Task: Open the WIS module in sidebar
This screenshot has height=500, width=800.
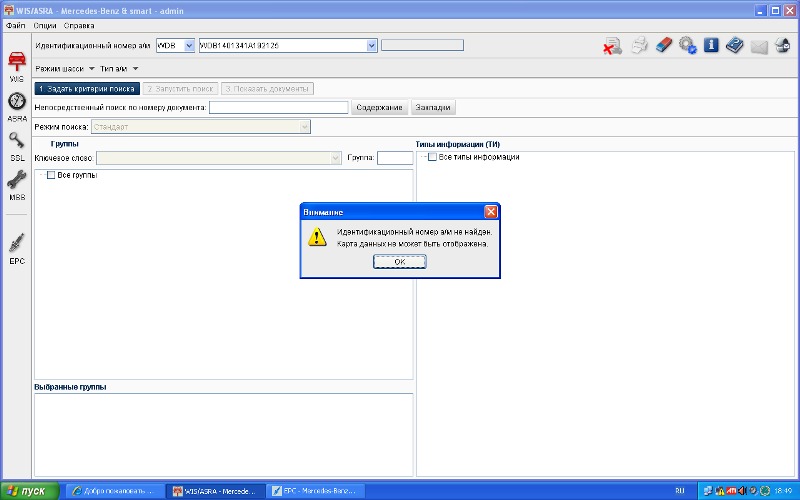Action: [17, 66]
